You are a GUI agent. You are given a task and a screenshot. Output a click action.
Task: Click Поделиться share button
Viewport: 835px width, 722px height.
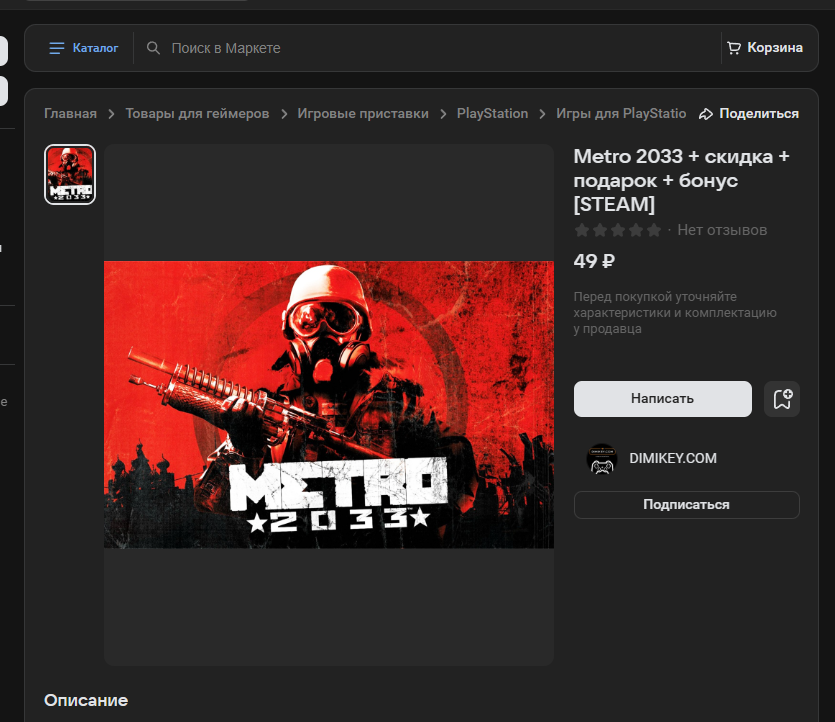[x=749, y=113]
